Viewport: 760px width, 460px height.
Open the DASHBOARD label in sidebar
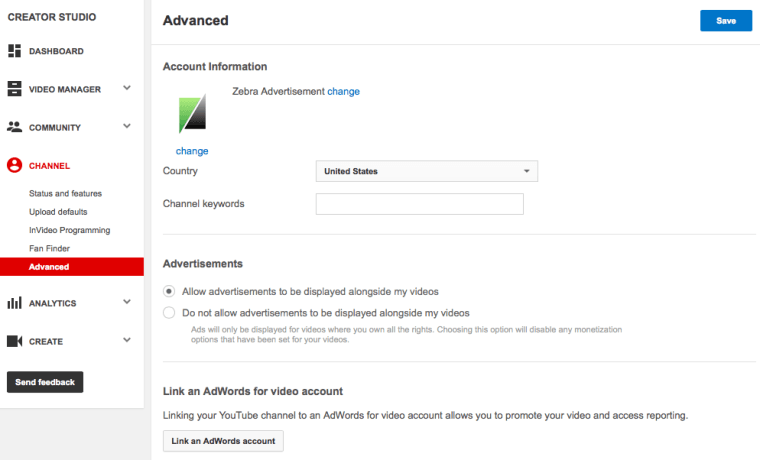[56, 51]
